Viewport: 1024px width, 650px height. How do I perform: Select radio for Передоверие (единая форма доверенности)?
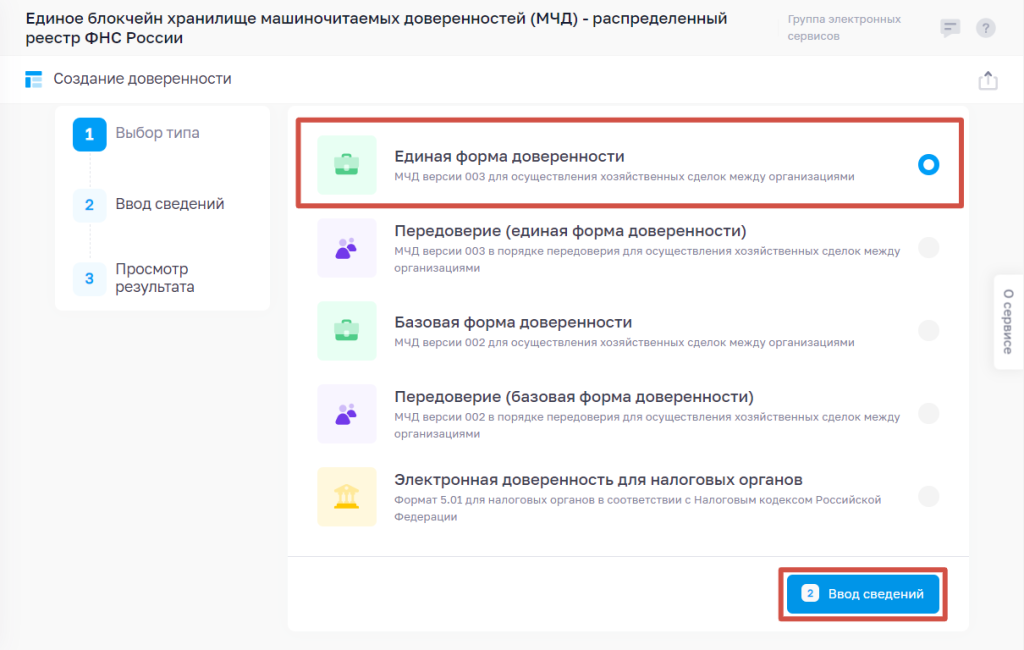click(x=928, y=248)
